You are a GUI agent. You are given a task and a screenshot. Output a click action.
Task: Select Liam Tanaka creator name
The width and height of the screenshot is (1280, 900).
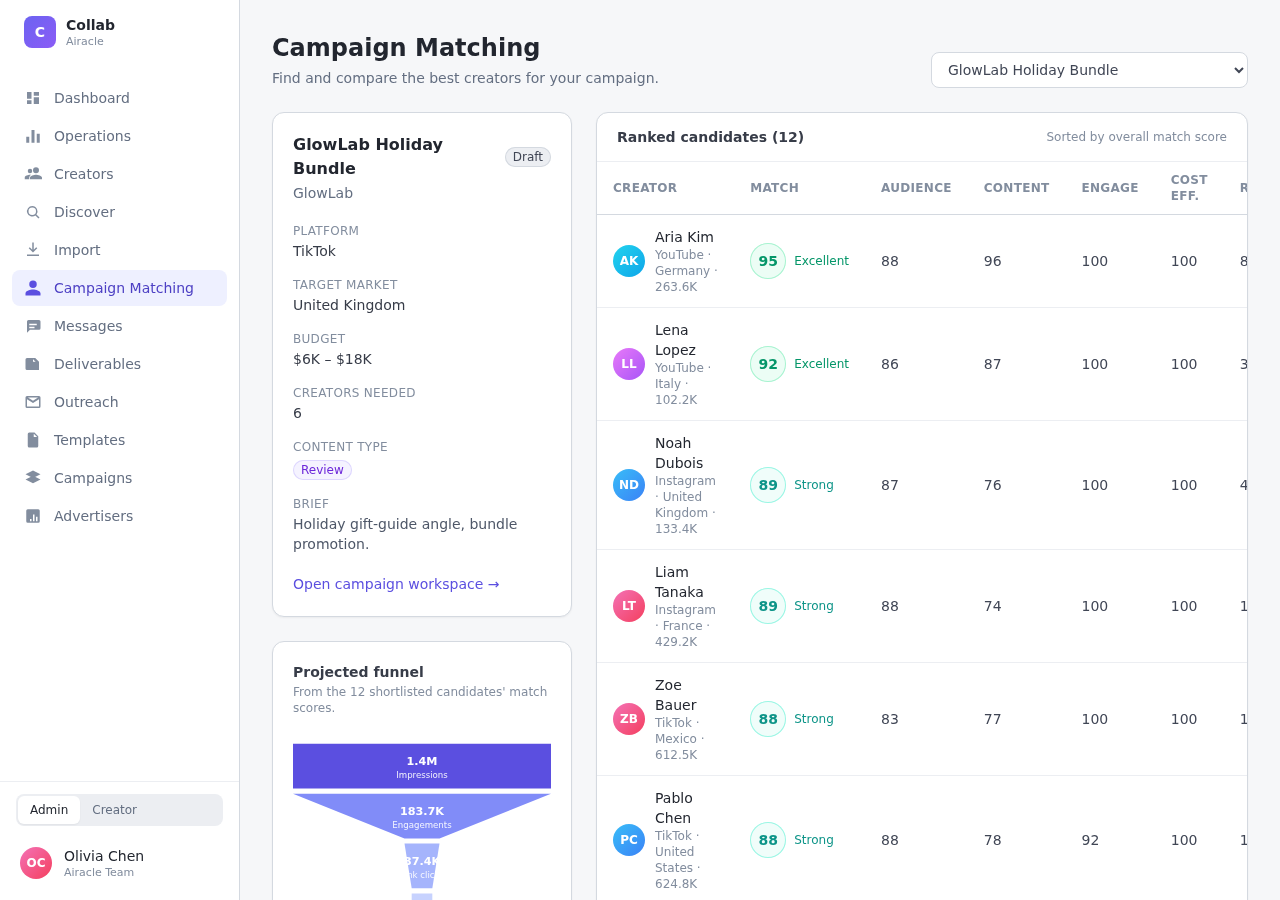(679, 582)
